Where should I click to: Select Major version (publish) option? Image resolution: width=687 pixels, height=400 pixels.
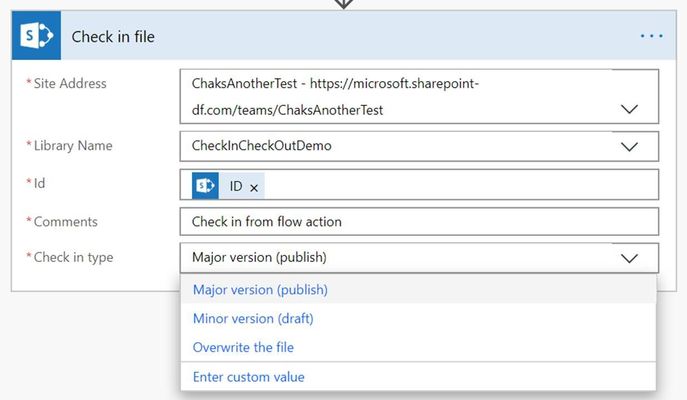pos(418,290)
